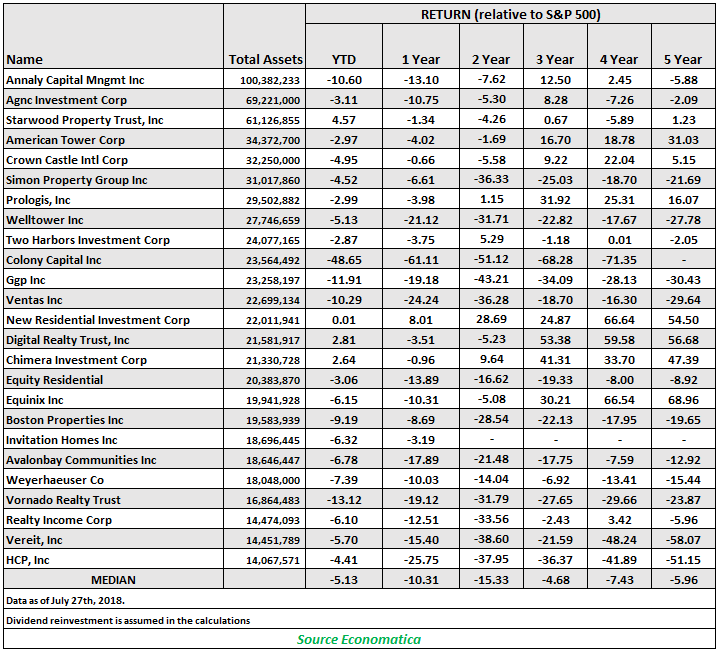Select Colony Capital 4 Year value -71.35
This screenshot has width=720, height=653.
(x=619, y=260)
